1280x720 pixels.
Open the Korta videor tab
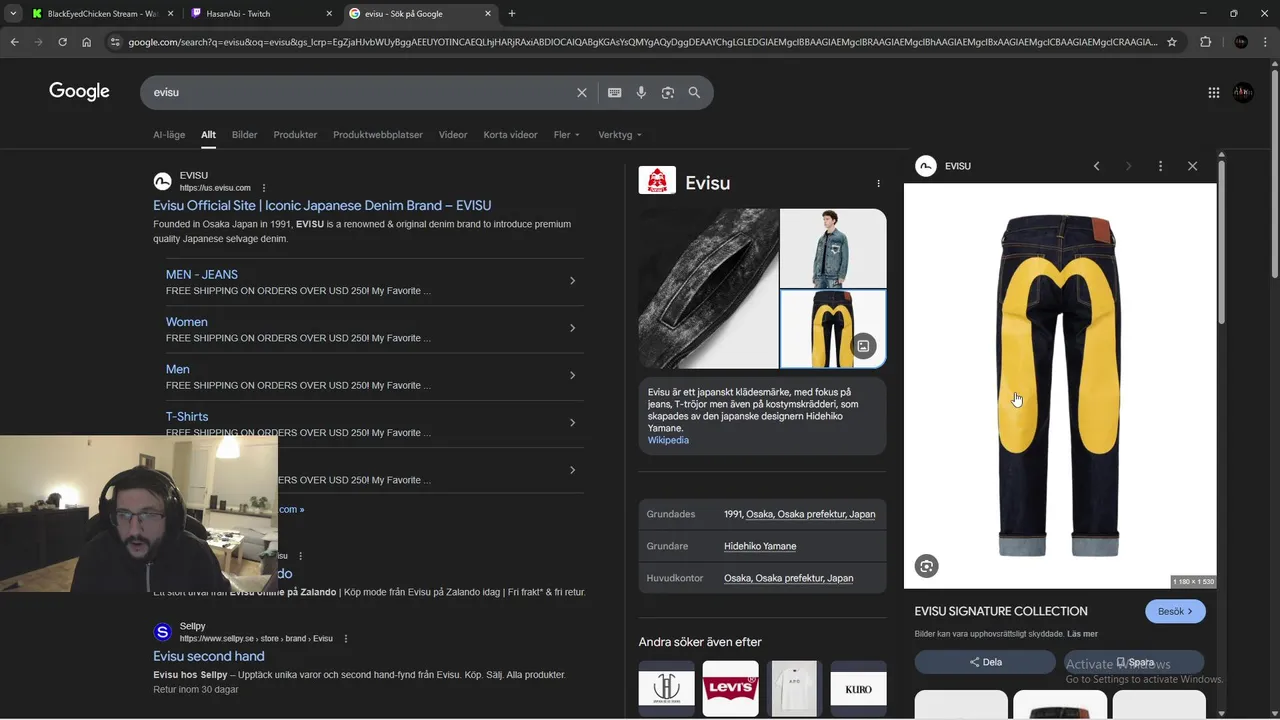click(510, 134)
